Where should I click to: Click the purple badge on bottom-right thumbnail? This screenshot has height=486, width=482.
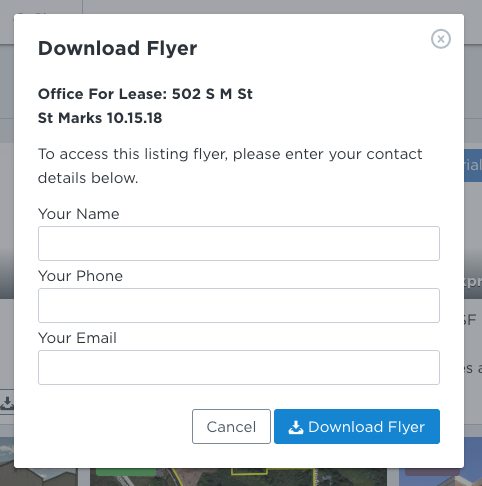432,472
